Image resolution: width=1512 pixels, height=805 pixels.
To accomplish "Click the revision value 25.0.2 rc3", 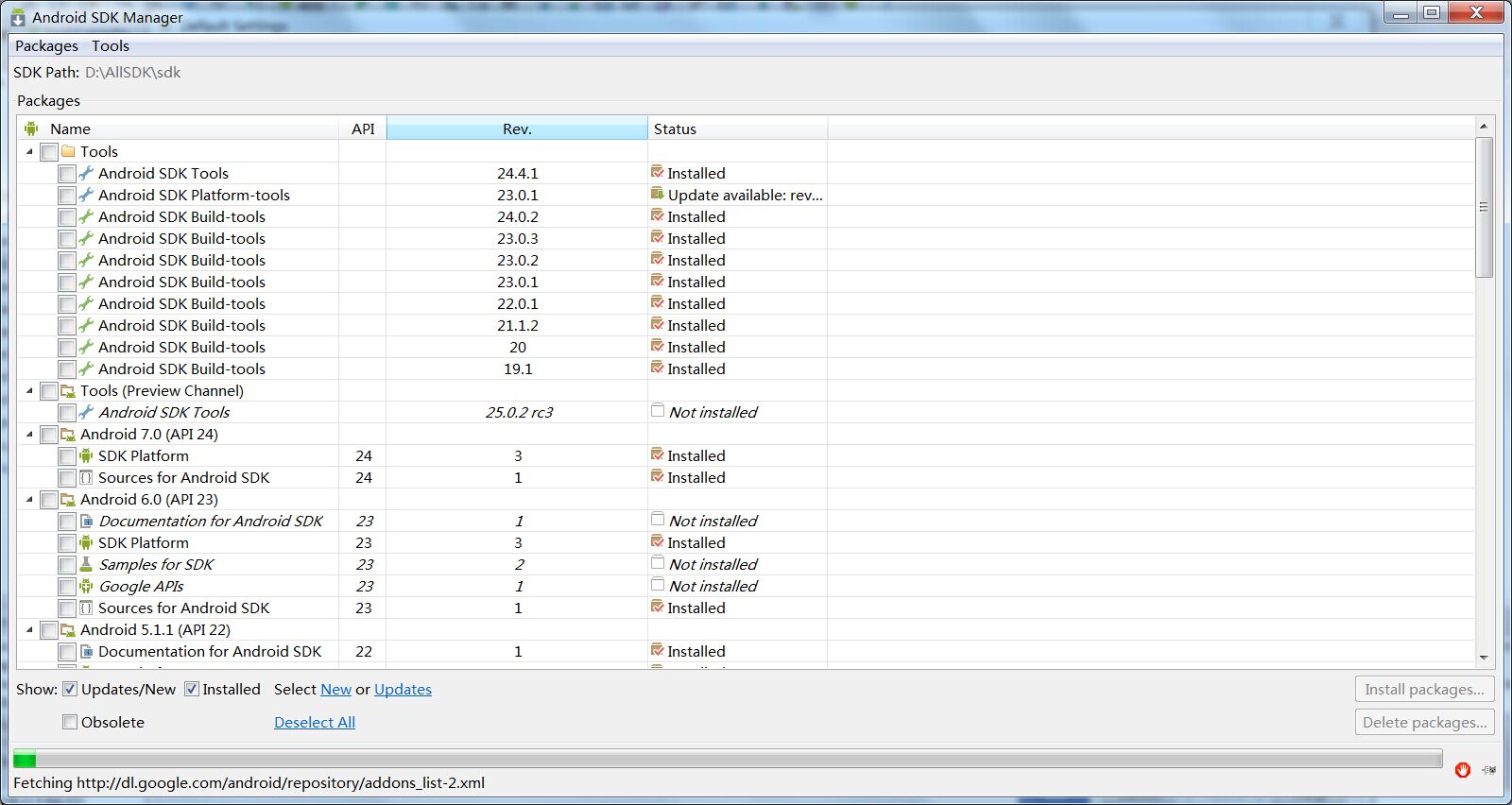I will point(519,412).
